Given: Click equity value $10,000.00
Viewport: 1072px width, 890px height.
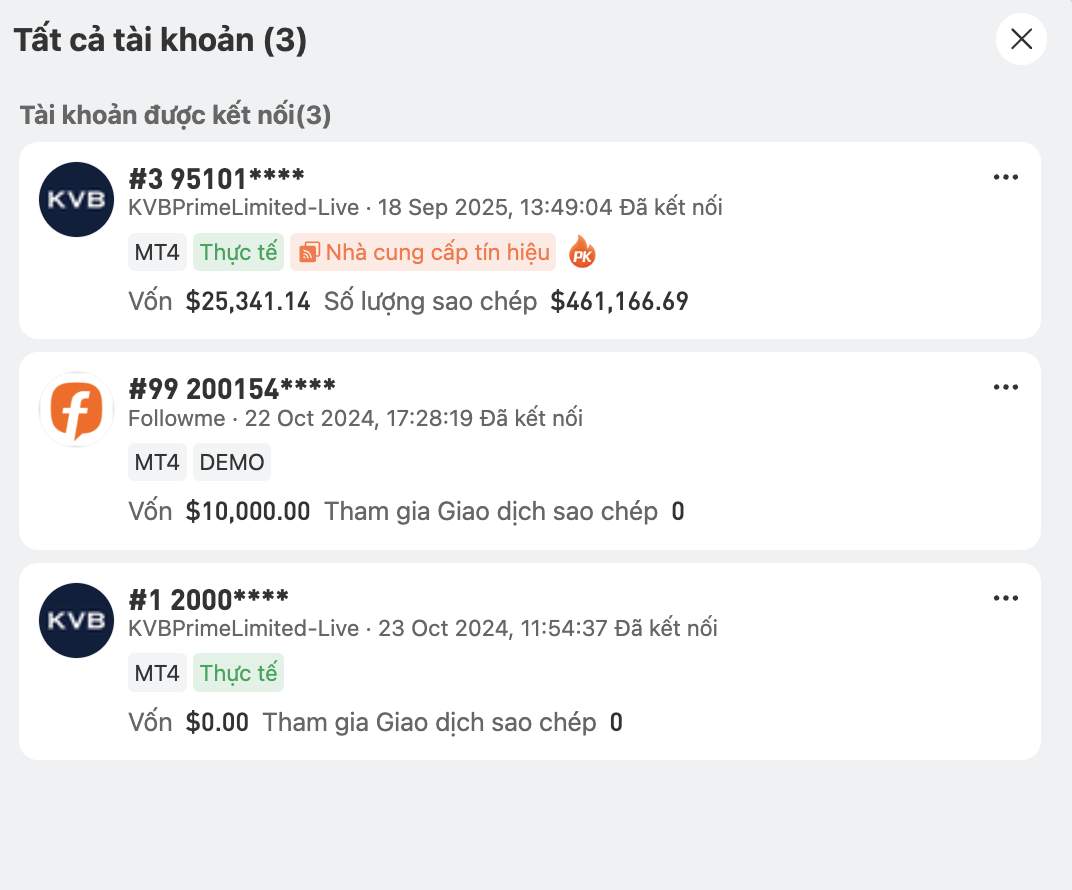Looking at the screenshot, I should (248, 512).
